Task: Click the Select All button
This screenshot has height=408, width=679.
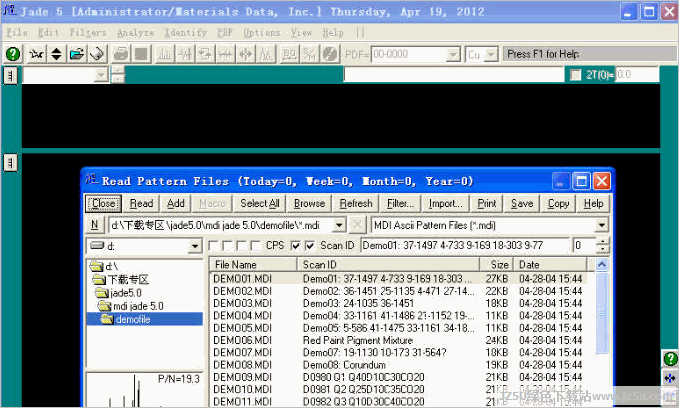Action: 259,203
